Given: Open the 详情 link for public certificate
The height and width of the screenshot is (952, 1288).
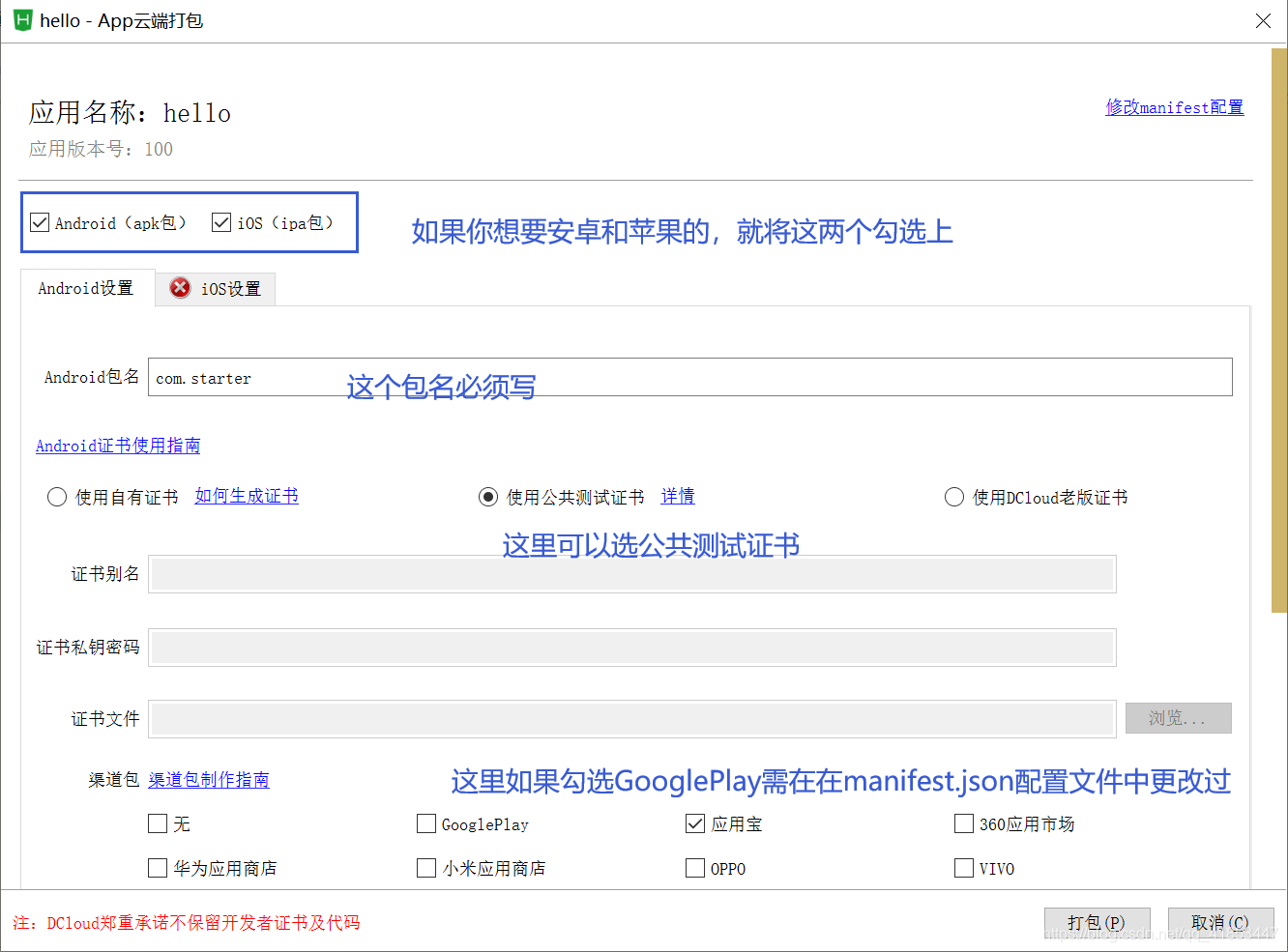Looking at the screenshot, I should pyautogui.click(x=678, y=496).
